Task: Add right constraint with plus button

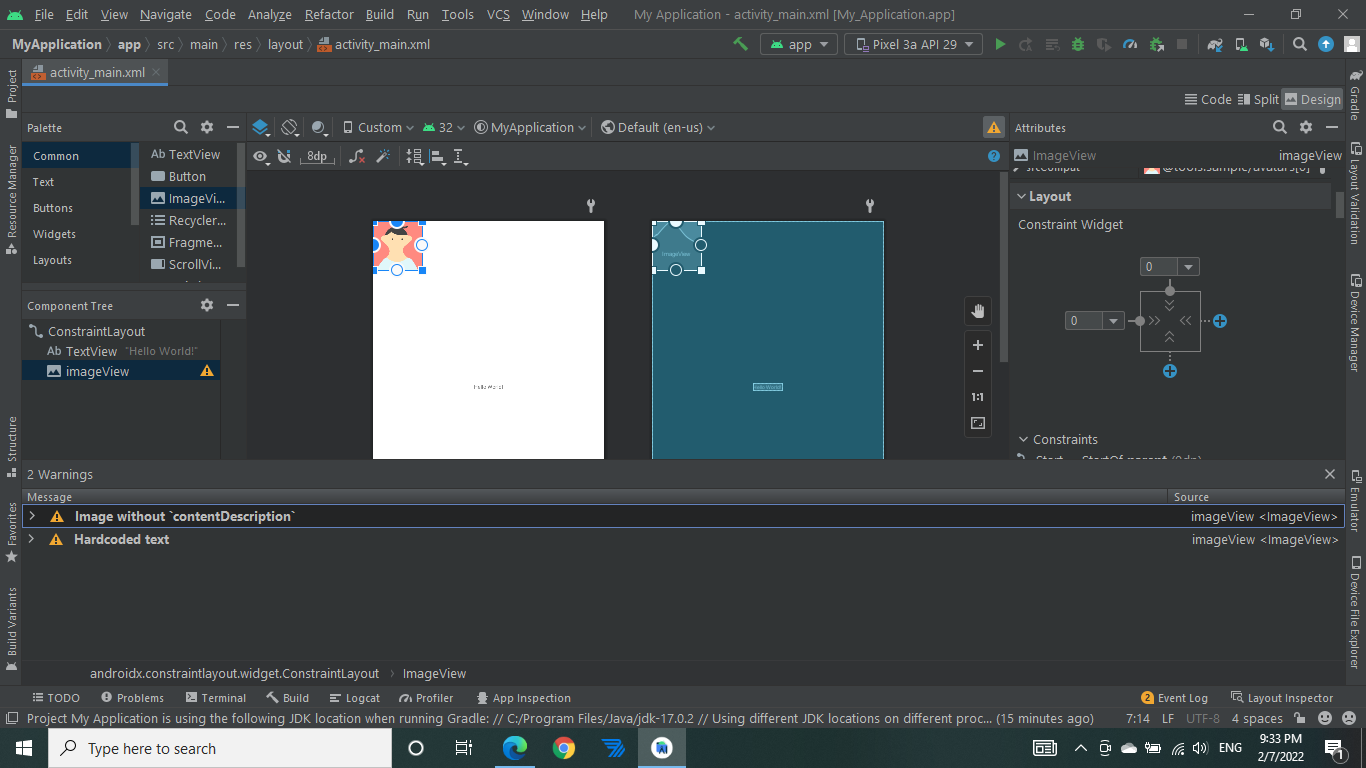Action: tap(1220, 321)
